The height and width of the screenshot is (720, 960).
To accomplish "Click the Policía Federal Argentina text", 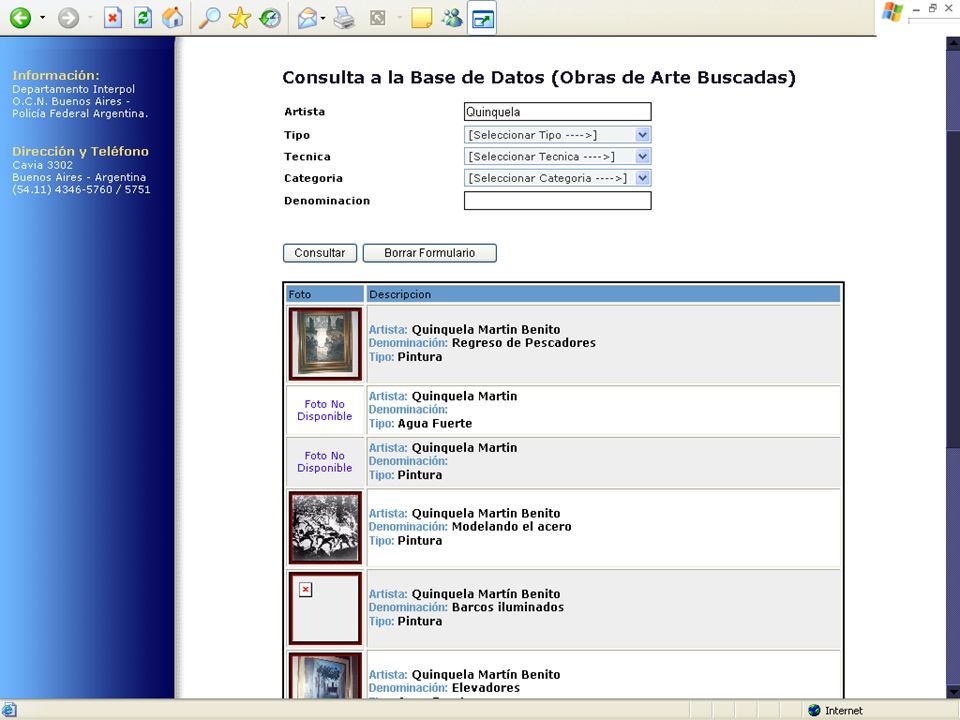I will (80, 114).
